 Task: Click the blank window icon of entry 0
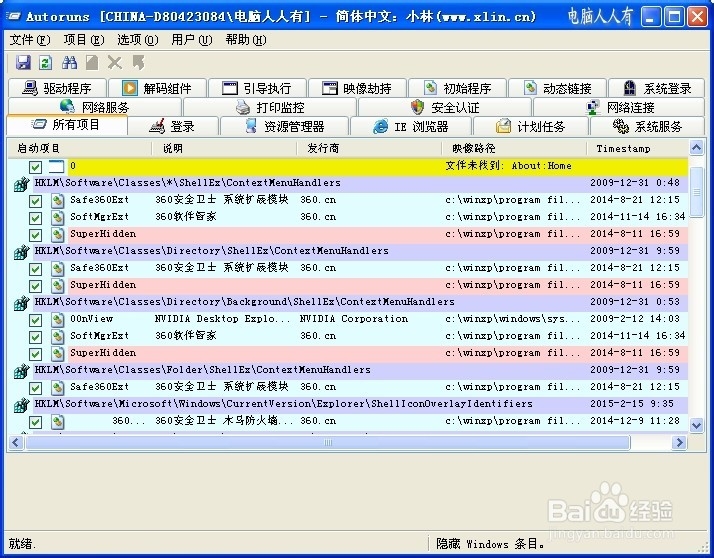tap(56, 166)
